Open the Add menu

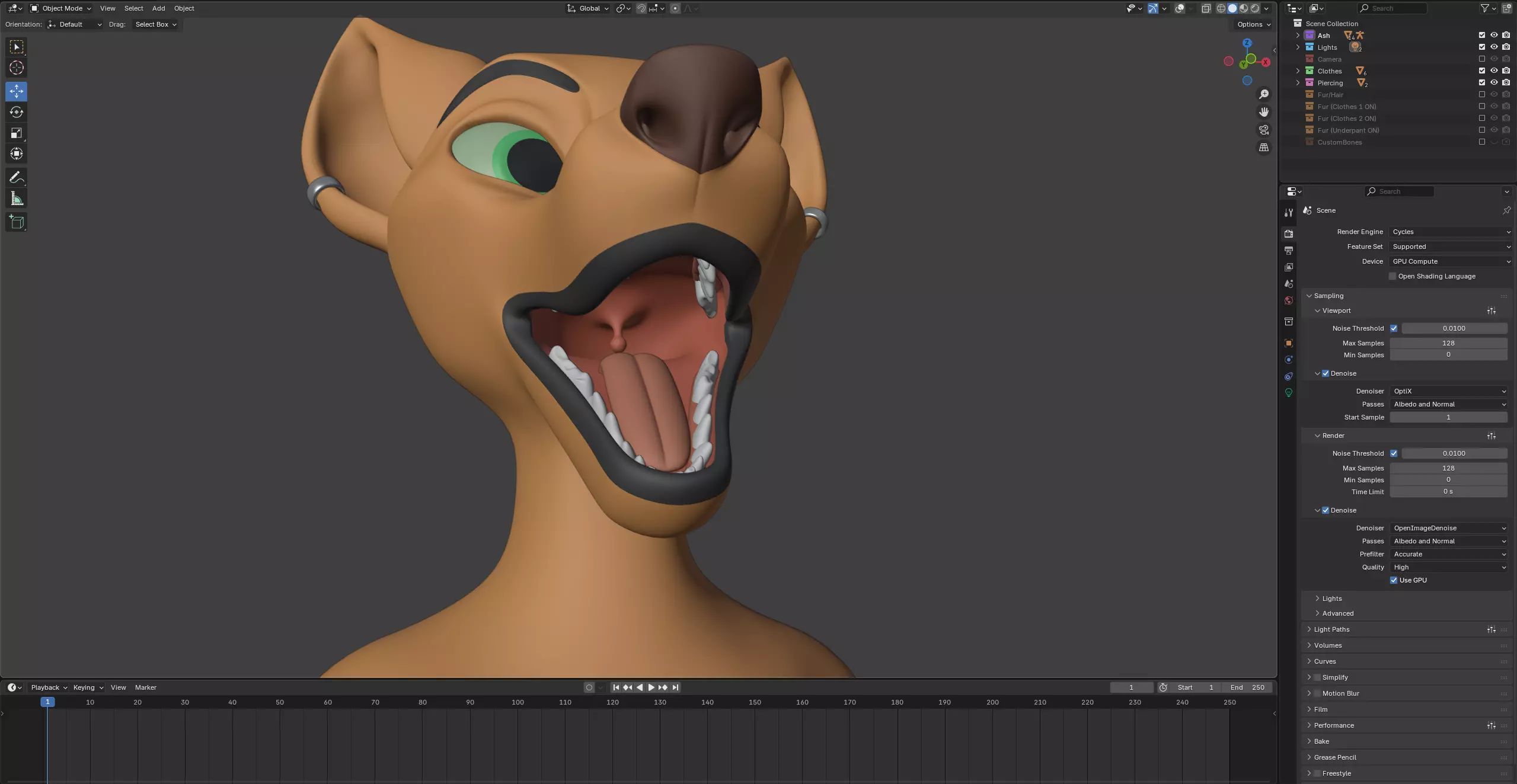point(158,8)
